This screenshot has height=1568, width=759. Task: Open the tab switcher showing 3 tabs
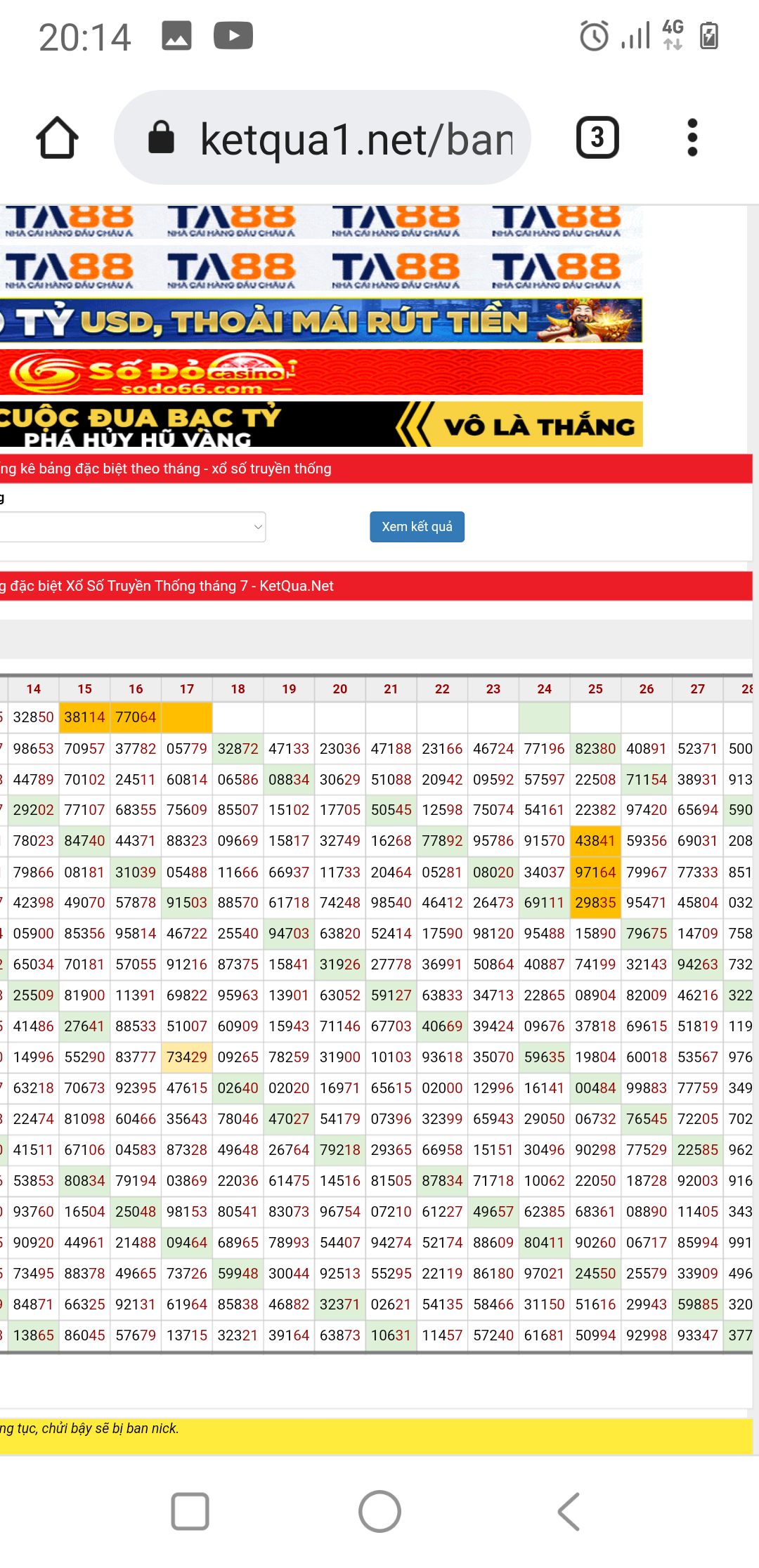click(597, 138)
